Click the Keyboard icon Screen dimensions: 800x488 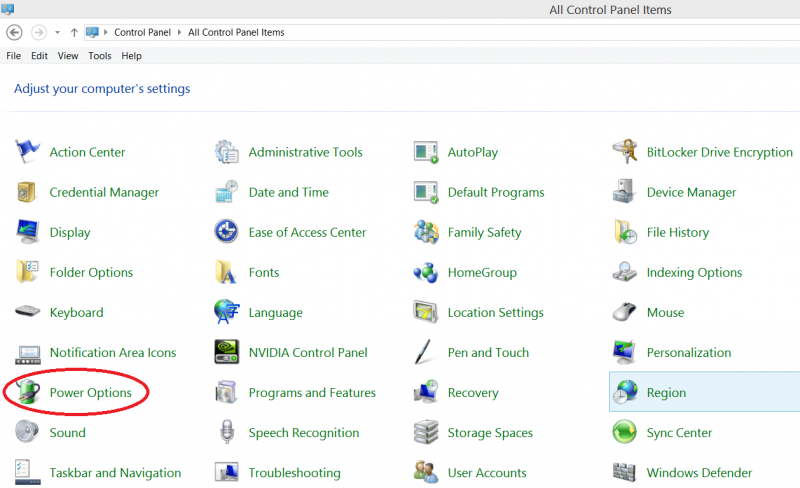point(28,311)
